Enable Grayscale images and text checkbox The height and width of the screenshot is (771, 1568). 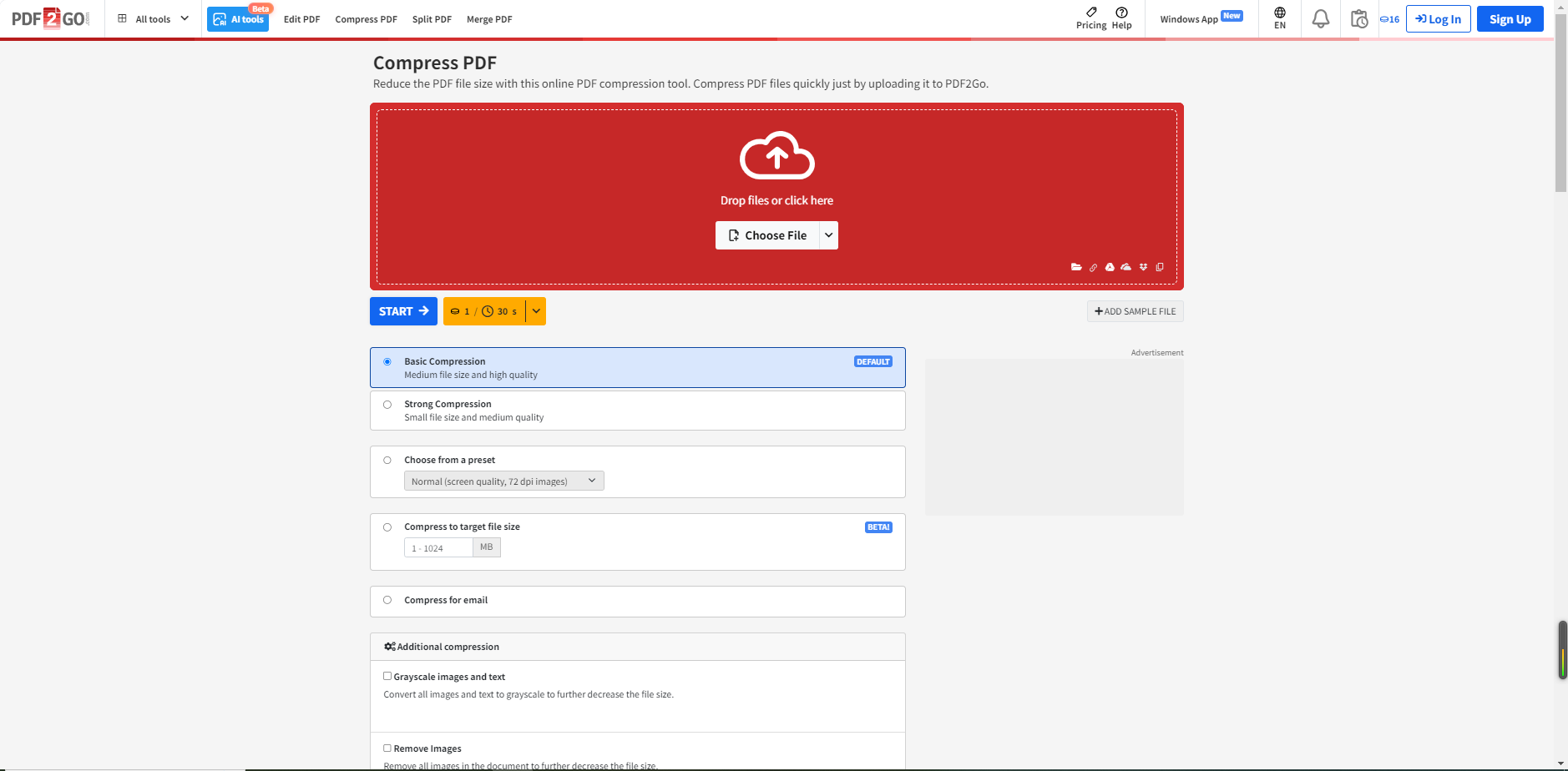(387, 677)
